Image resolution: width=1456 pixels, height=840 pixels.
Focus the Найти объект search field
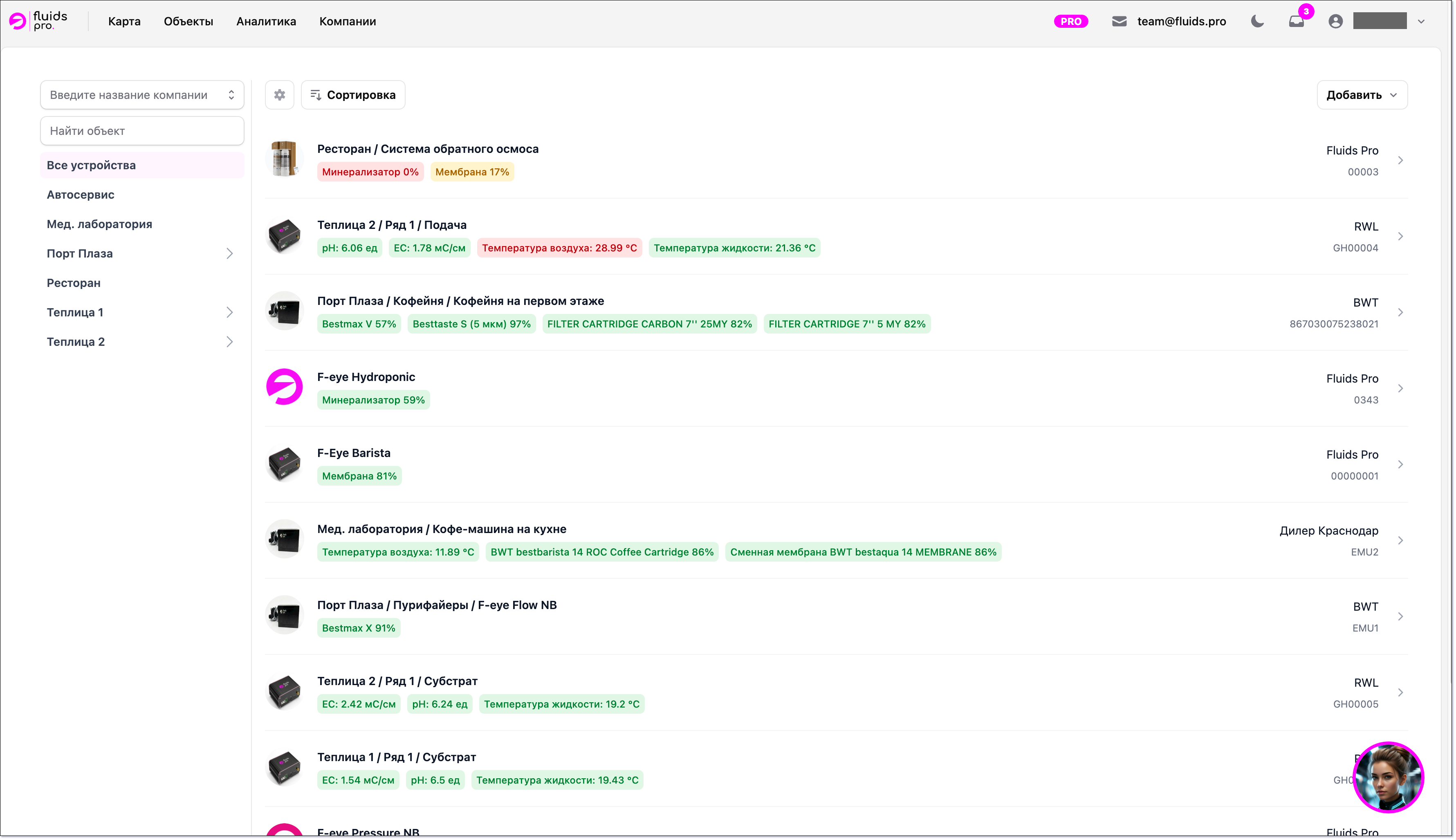coord(142,131)
